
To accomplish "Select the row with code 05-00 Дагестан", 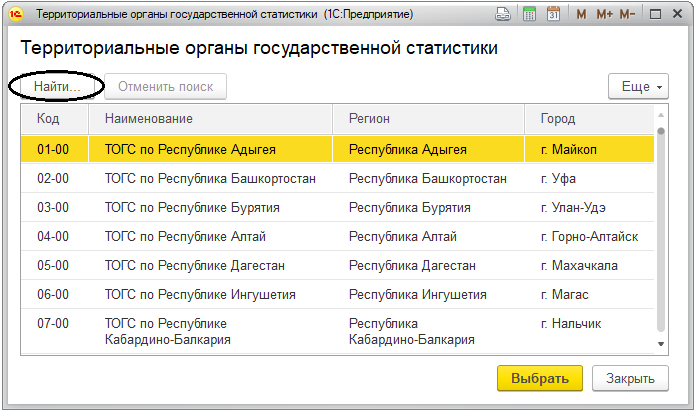I will [337, 265].
